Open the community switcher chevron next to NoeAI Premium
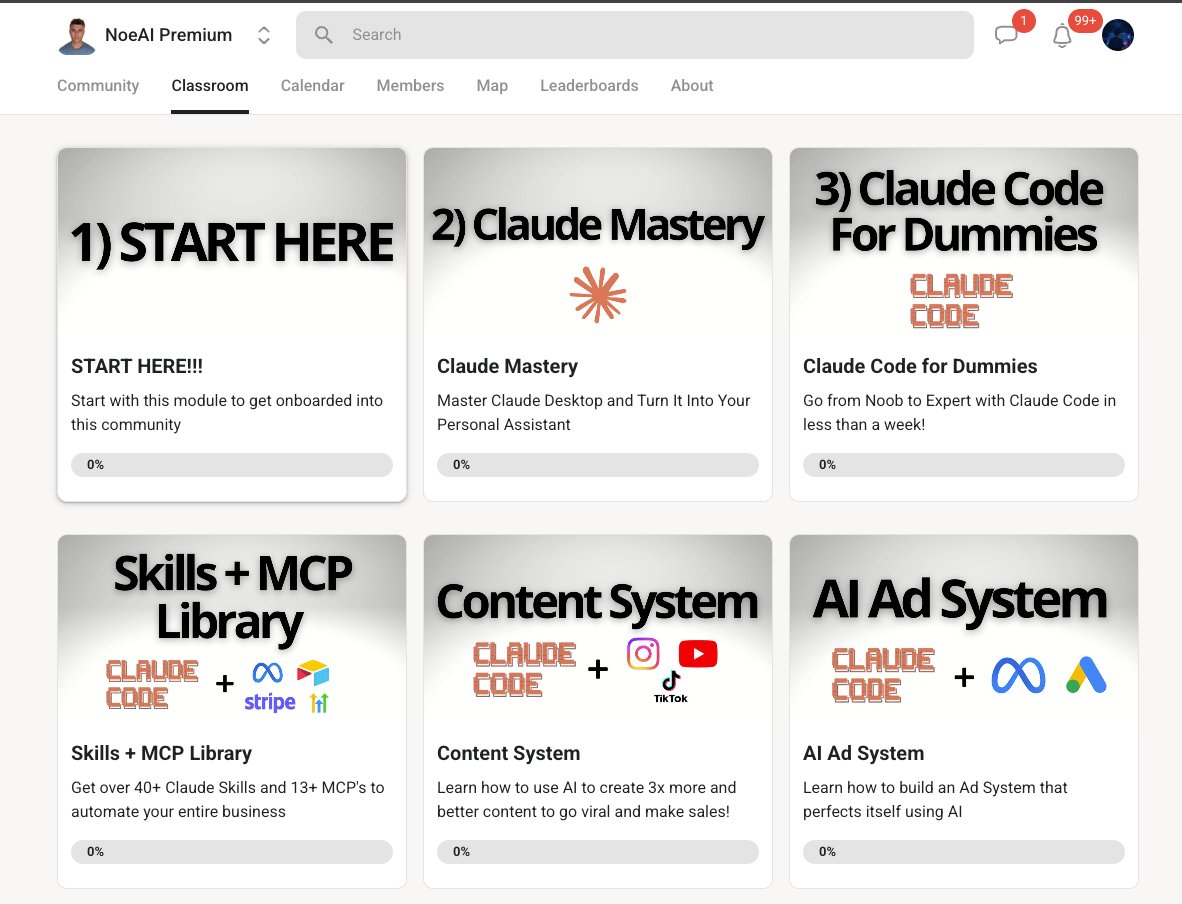The width and height of the screenshot is (1182, 904). click(263, 34)
